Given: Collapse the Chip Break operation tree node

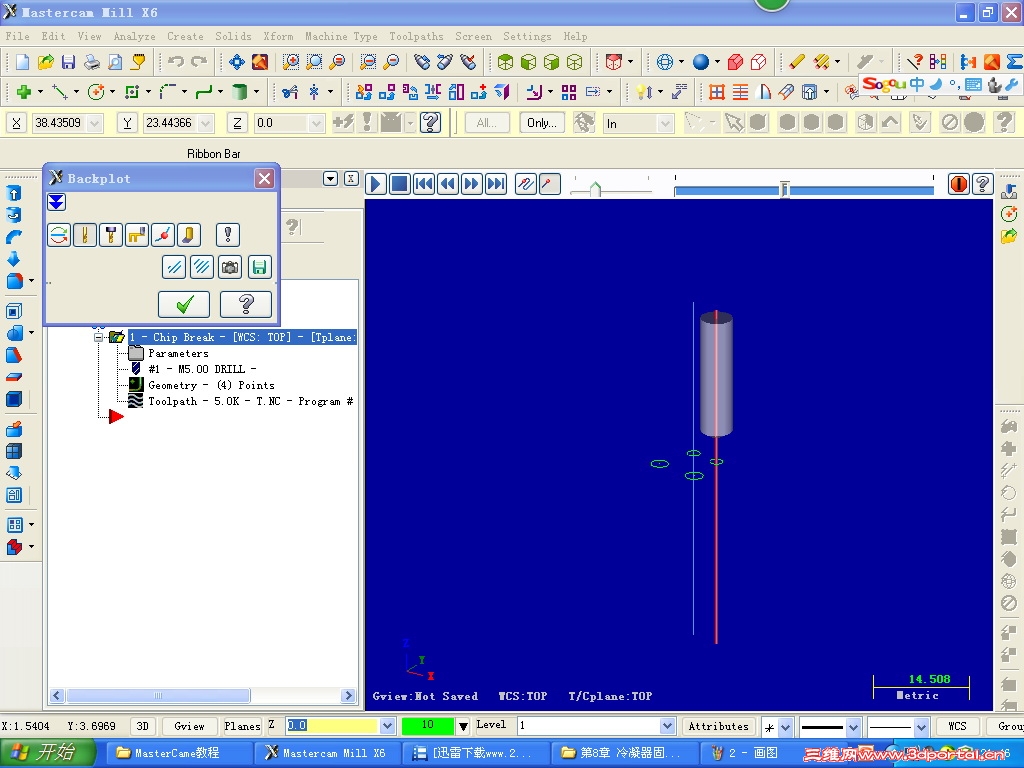Looking at the screenshot, I should (98, 337).
